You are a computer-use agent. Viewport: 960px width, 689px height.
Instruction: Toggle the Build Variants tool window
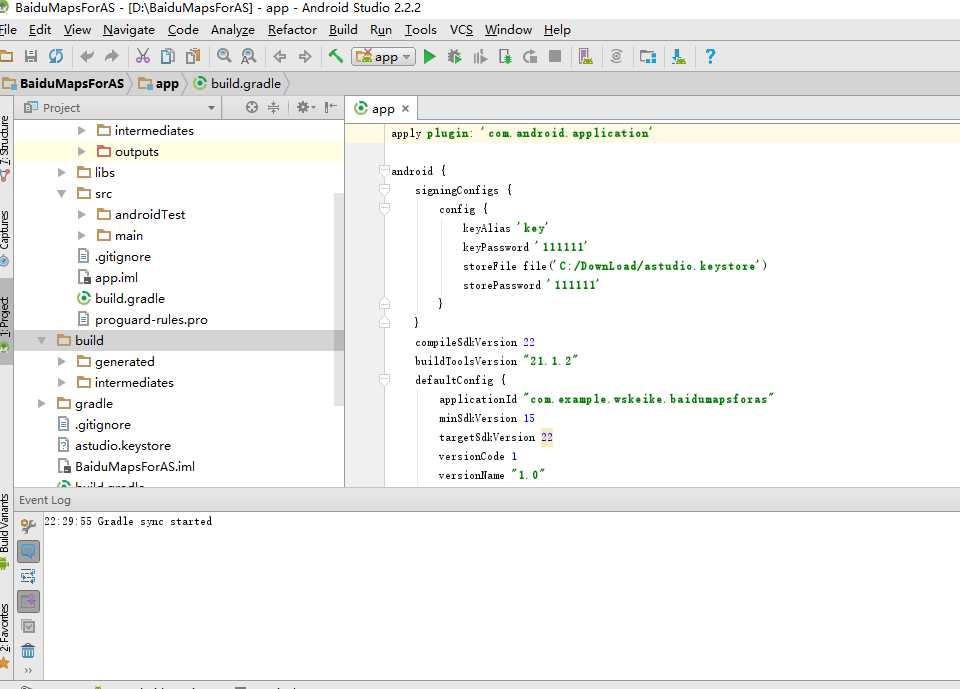pyautogui.click(x=6, y=532)
